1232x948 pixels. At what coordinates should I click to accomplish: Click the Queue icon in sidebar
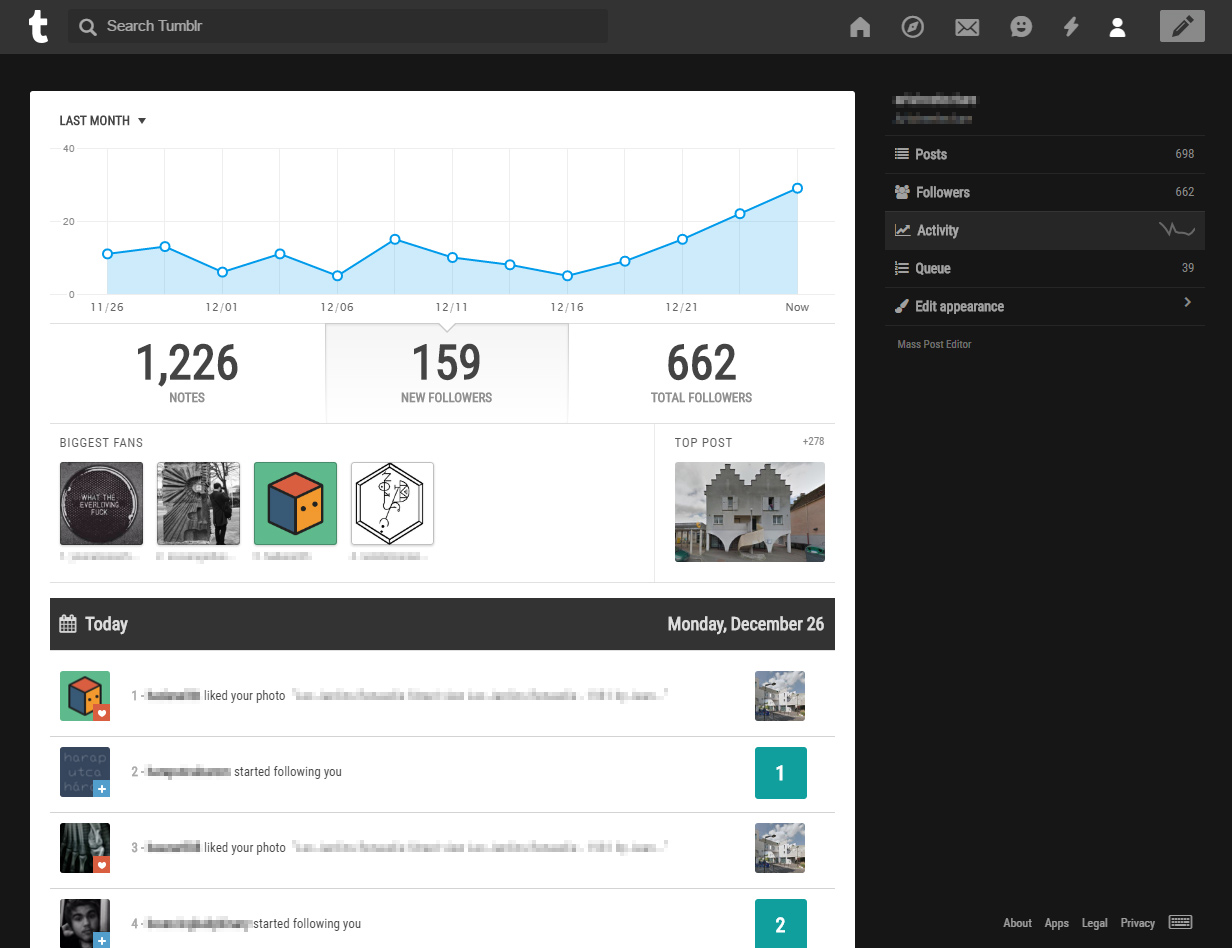click(902, 268)
